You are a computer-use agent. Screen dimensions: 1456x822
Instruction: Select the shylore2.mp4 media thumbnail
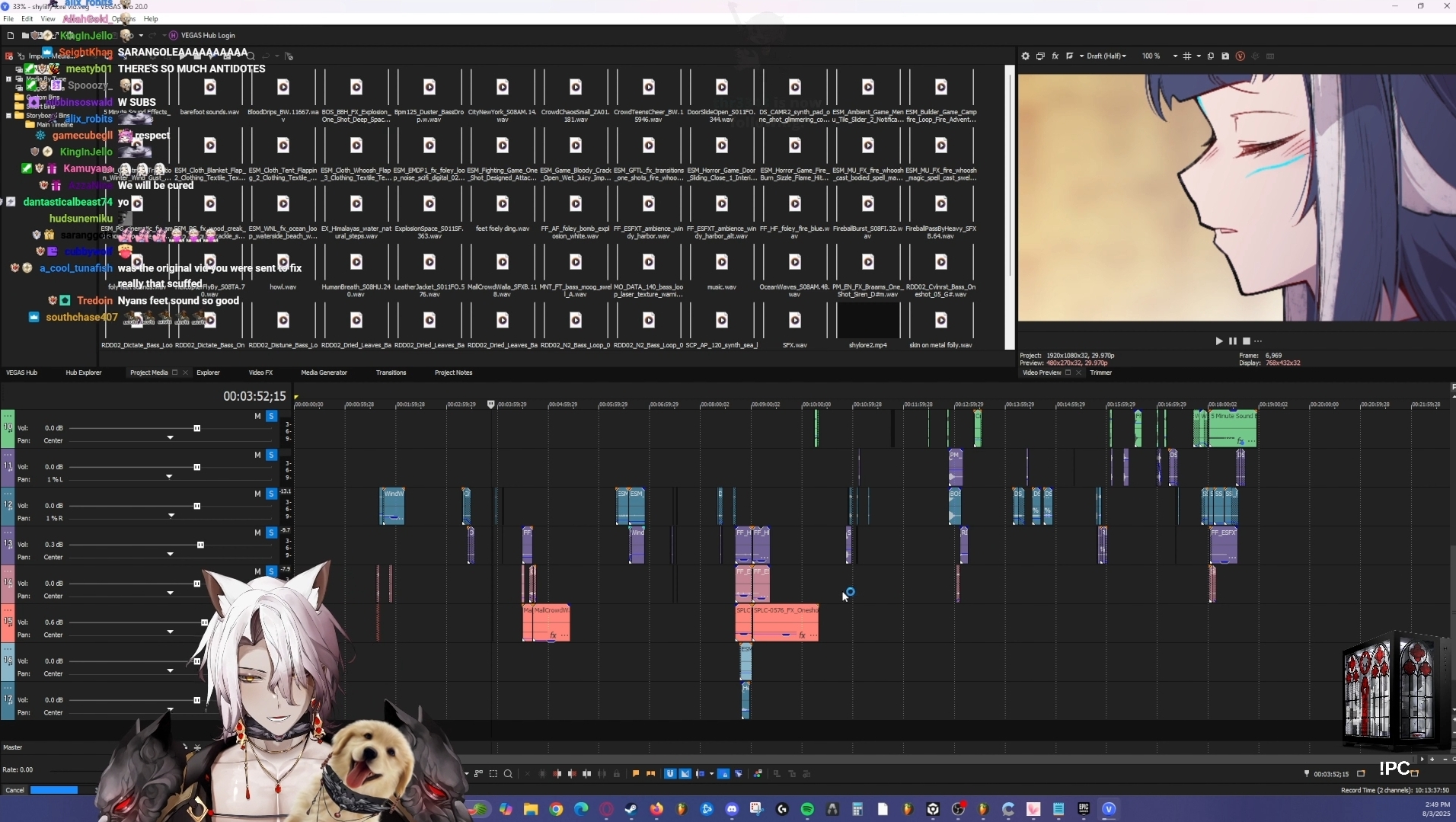[x=867, y=321]
